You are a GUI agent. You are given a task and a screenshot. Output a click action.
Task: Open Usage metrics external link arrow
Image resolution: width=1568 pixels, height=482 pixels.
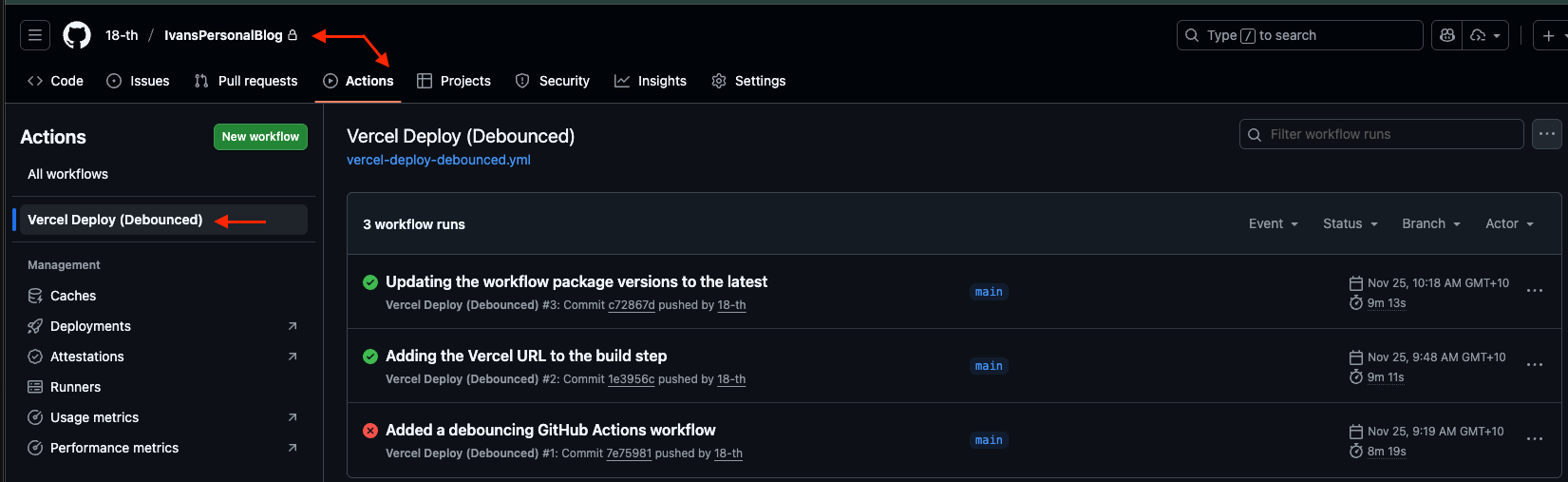[x=293, y=417]
